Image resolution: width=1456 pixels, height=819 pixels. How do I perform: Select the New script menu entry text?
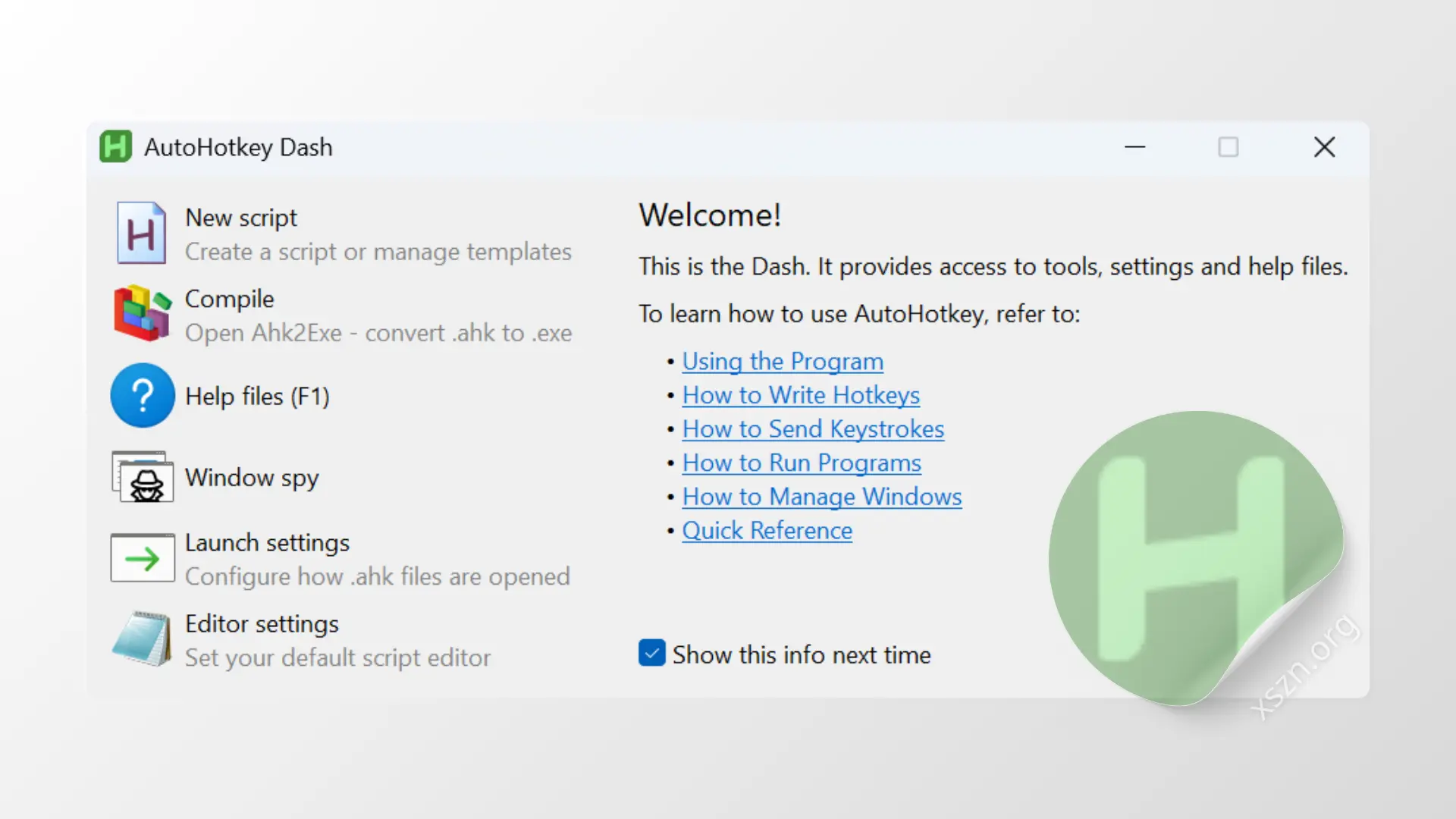click(x=241, y=218)
